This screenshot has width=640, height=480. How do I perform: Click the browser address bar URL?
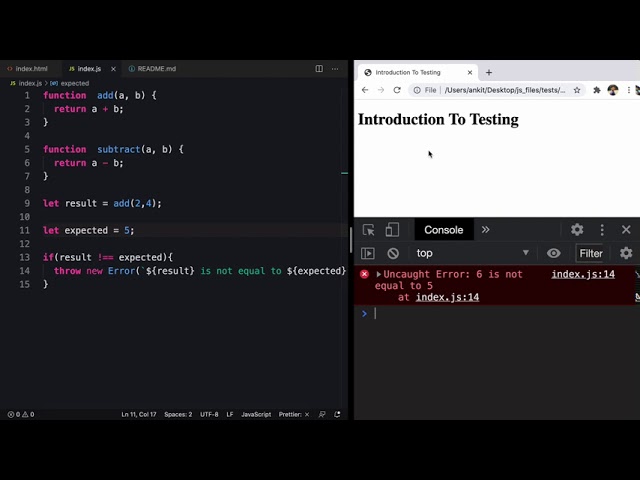tap(505, 90)
